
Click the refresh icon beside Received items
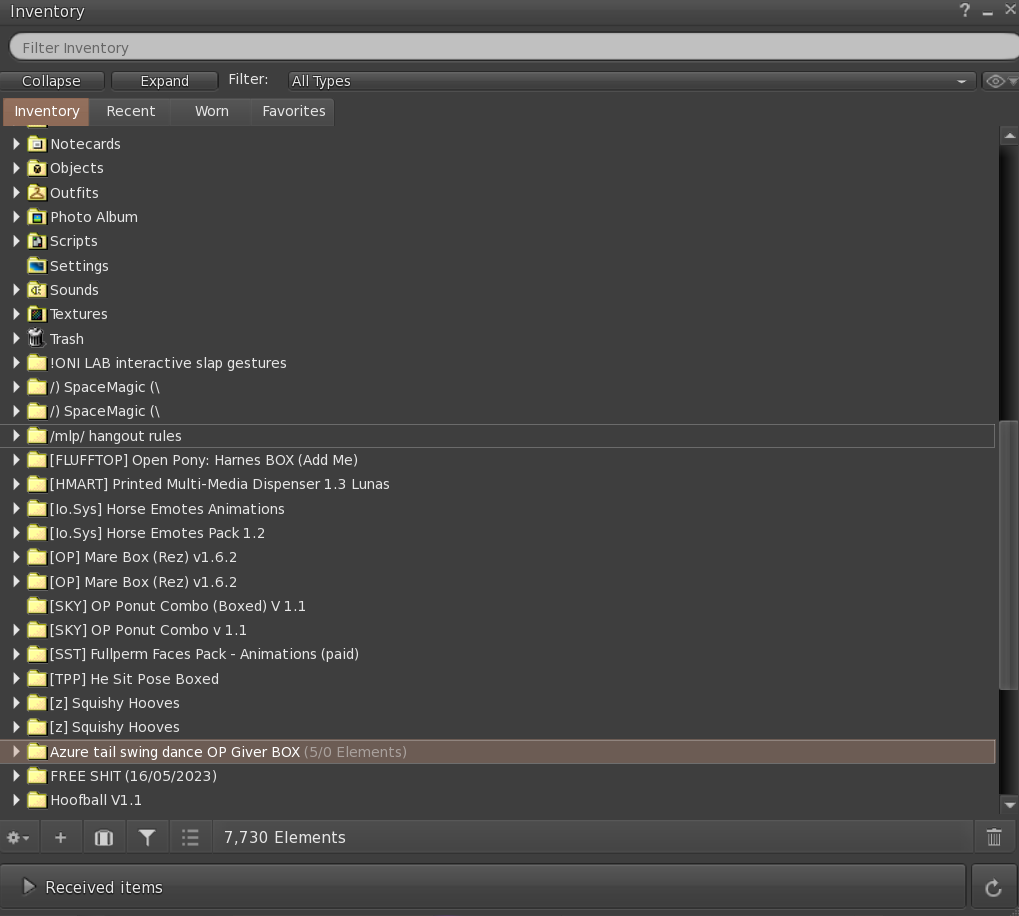point(993,887)
